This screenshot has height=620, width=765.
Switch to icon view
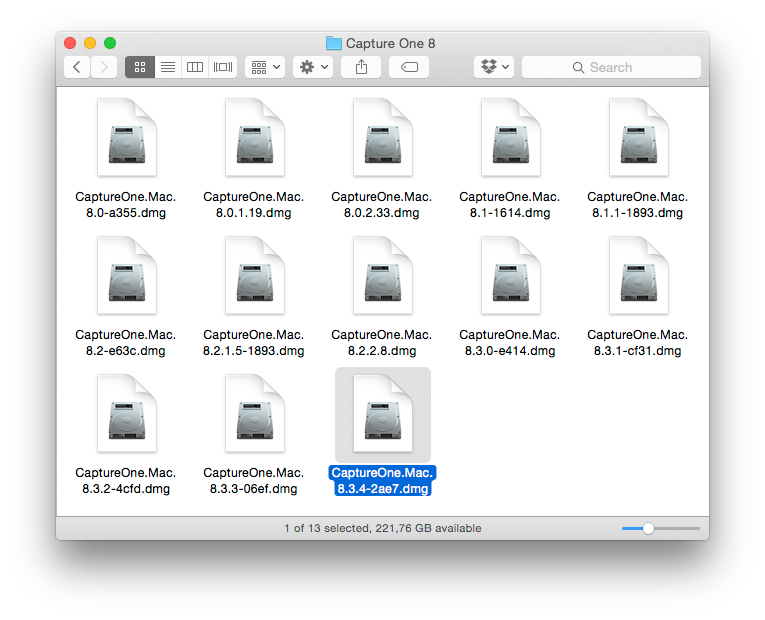[x=140, y=67]
